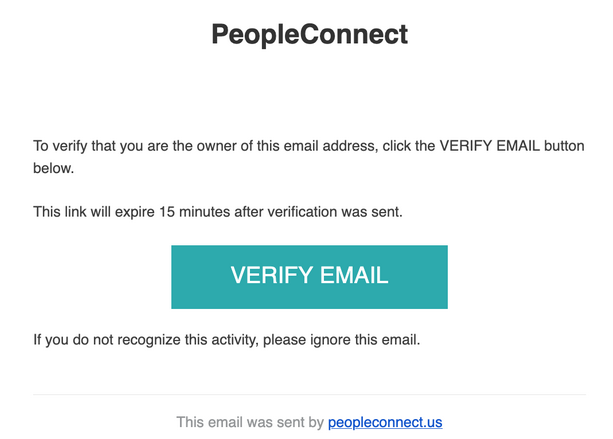Screen dimensions: 613x439
Task: Click the PeopleConnect heading
Action: pos(309,34)
